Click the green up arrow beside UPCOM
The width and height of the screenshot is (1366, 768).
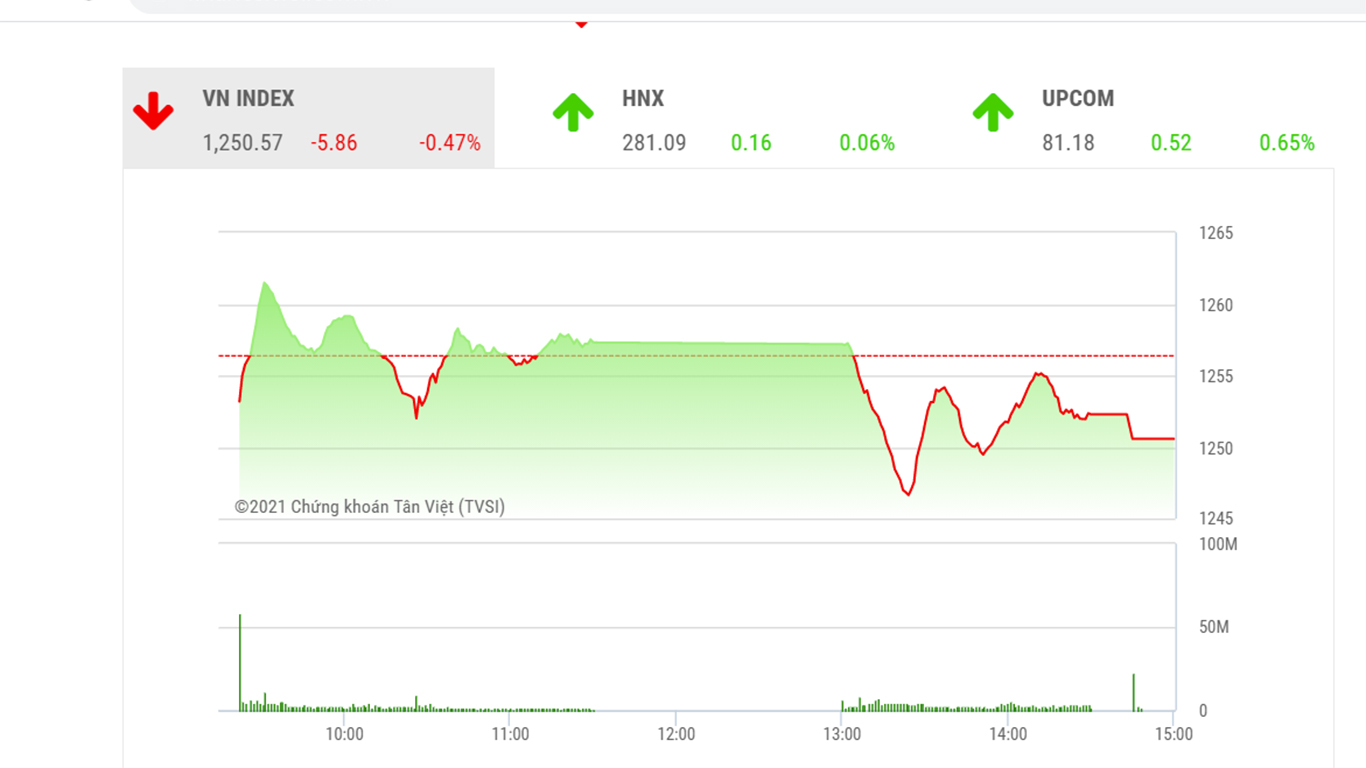993,112
